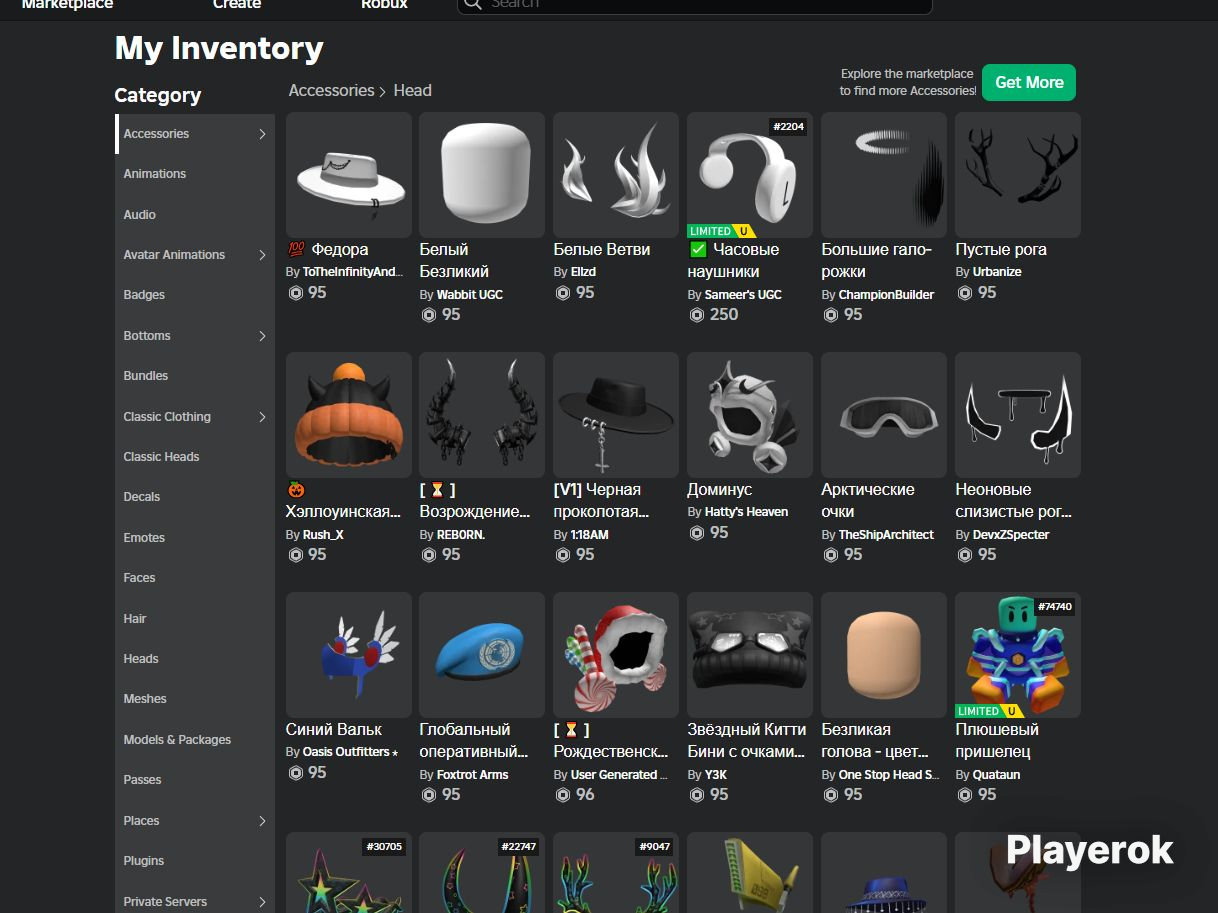Open creator link Urbanize
Viewport: 1218px width, 913px height.
(997, 272)
